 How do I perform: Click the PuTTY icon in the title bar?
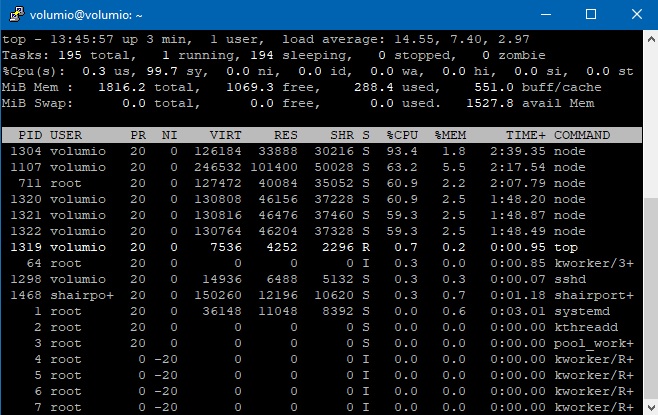(x=14, y=14)
